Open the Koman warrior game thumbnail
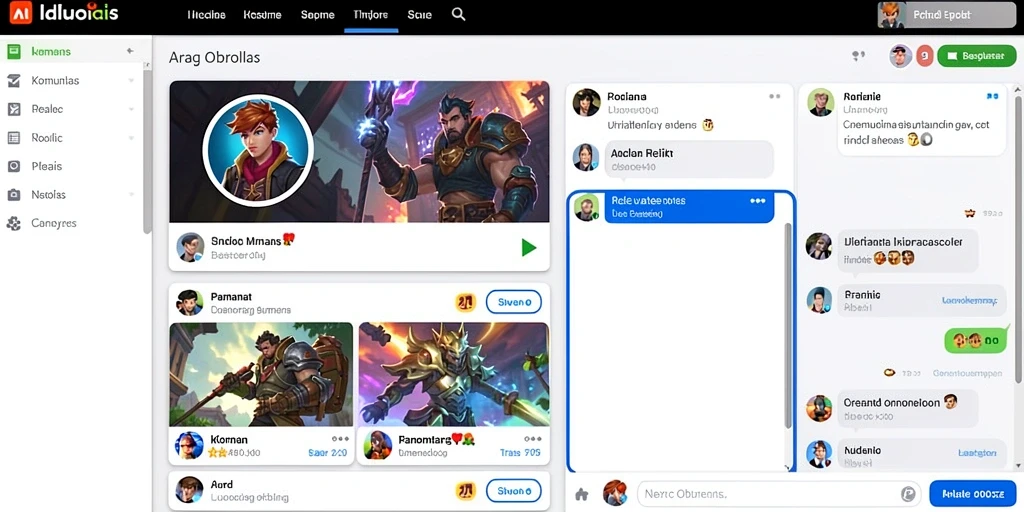Screen dimensions: 1024x512 (x=261, y=374)
